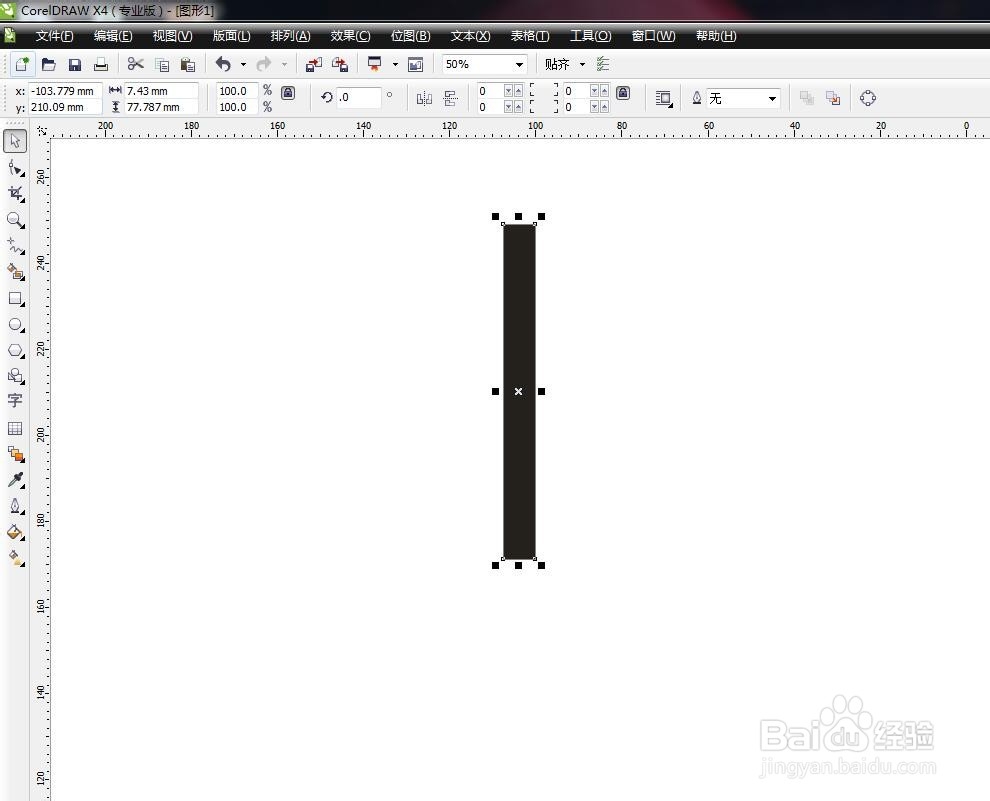The width and height of the screenshot is (990, 801).
Task: Select the Rectangle tool
Action: 15,299
